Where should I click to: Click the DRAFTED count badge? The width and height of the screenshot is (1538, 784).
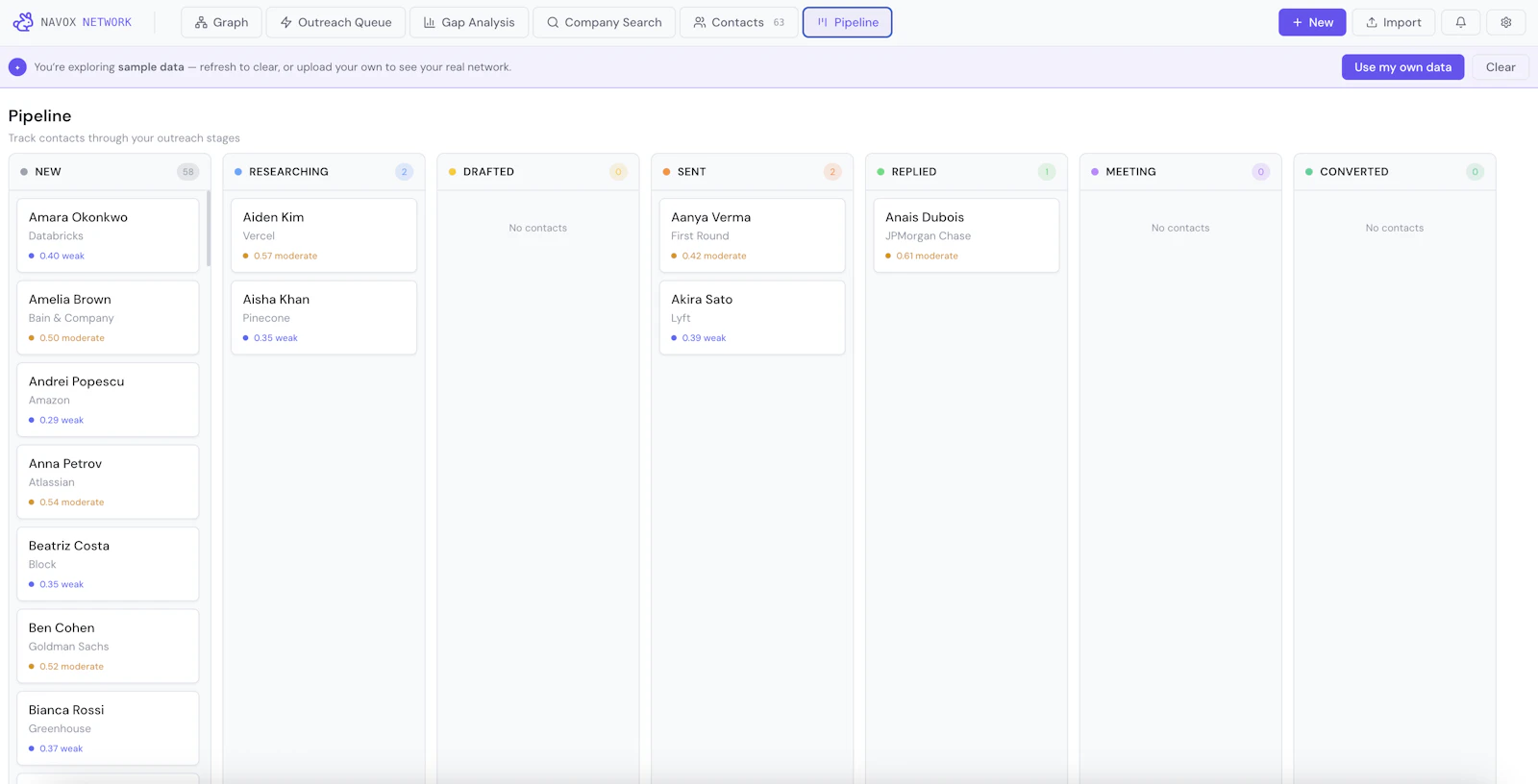[618, 172]
